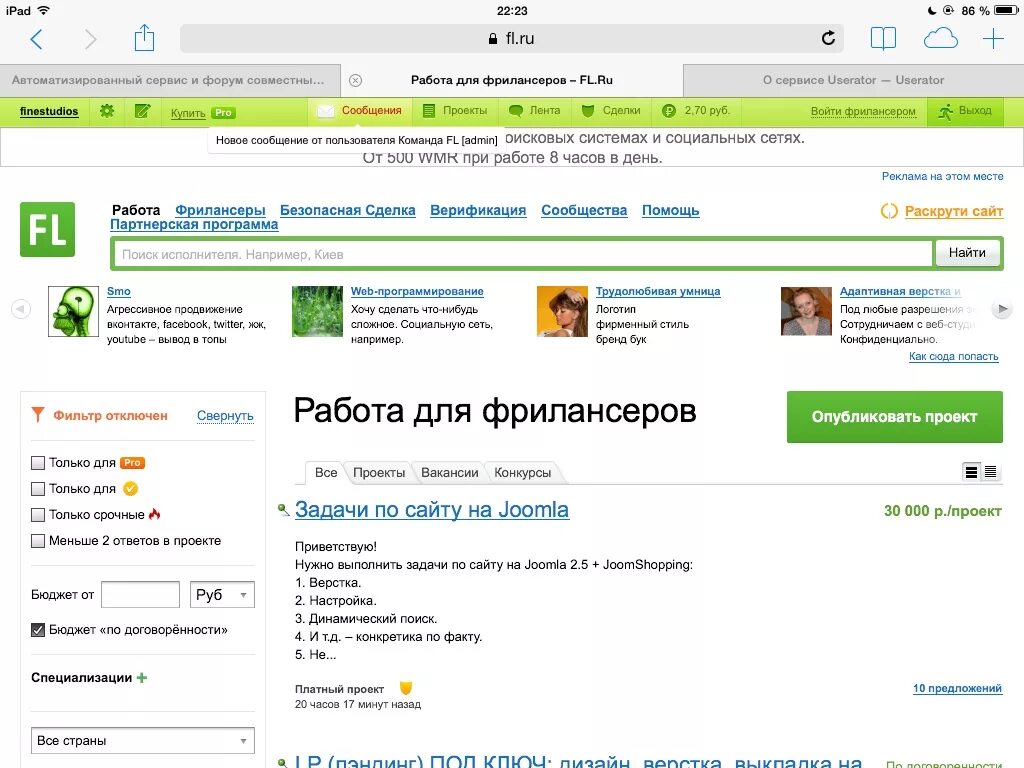Open Сделки in the green bar
Screen dimensions: 1024x768
pyautogui.click(x=611, y=110)
